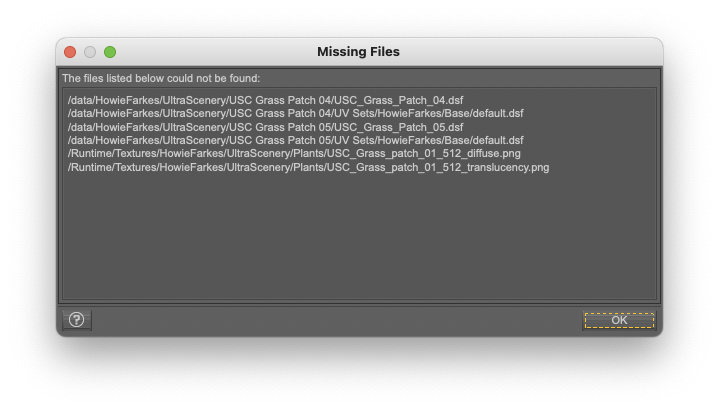The image size is (719, 411).
Task: Click the Missing Files title text
Action: (x=358, y=52)
